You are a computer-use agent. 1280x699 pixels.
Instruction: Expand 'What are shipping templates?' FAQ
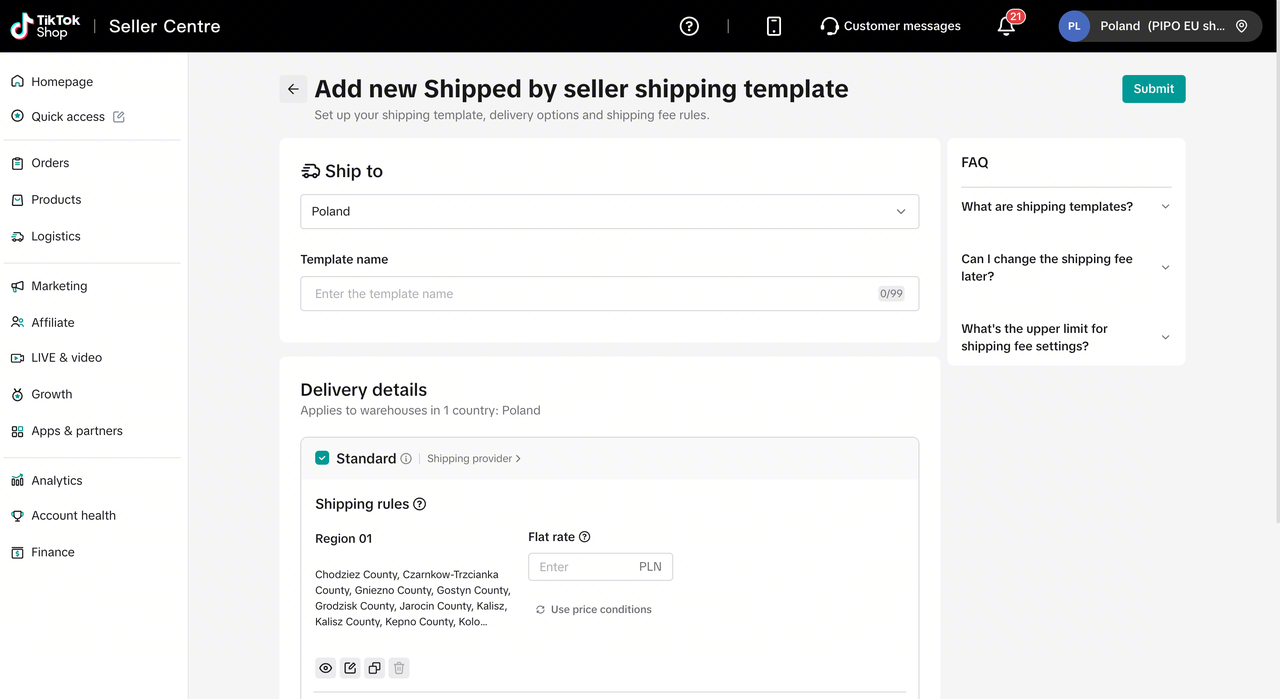1066,207
